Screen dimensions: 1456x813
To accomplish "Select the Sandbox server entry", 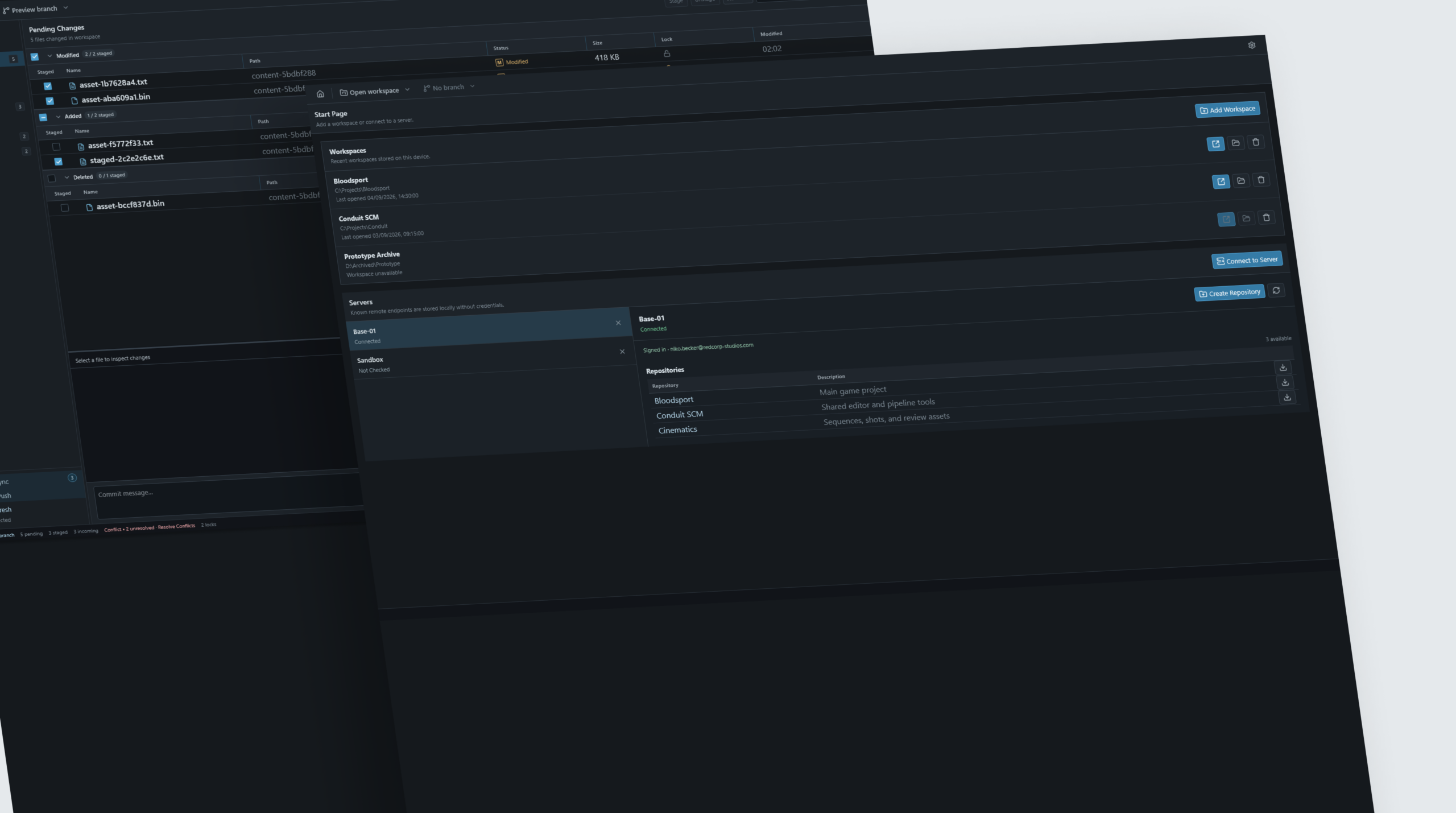I will coord(494,359).
